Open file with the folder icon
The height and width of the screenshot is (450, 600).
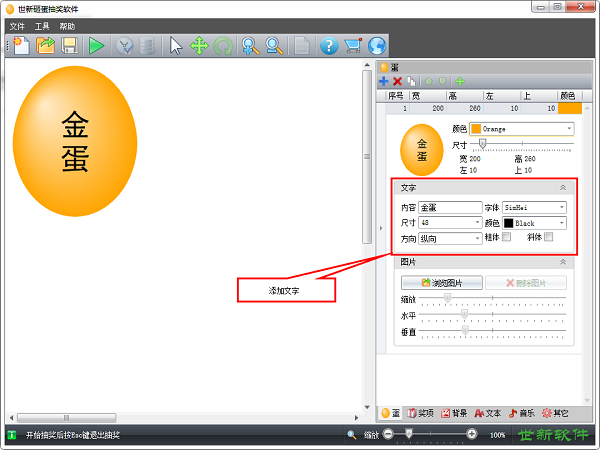click(x=46, y=46)
